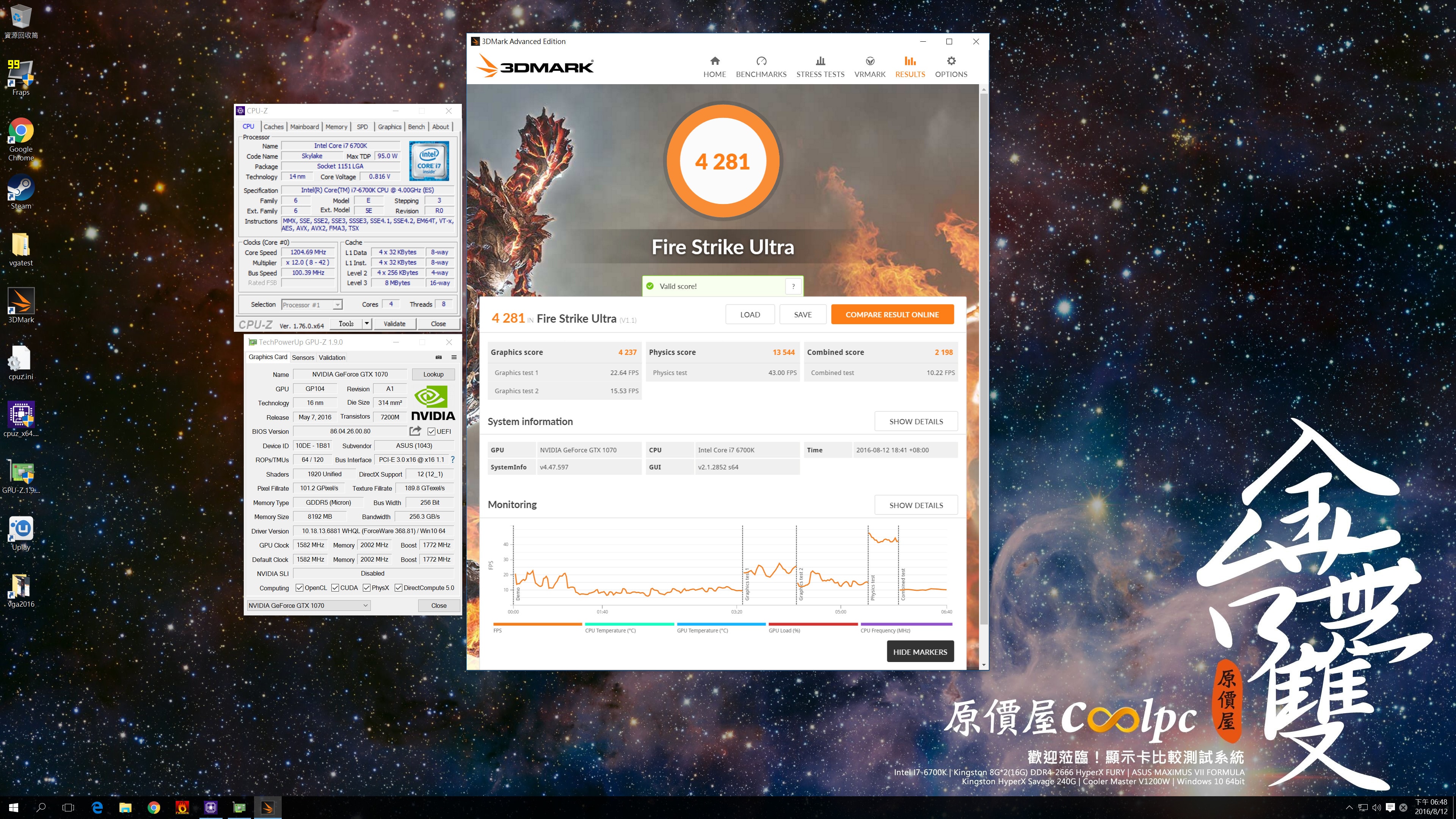
Task: Launch Fraps from the desktop
Action: coord(21,77)
